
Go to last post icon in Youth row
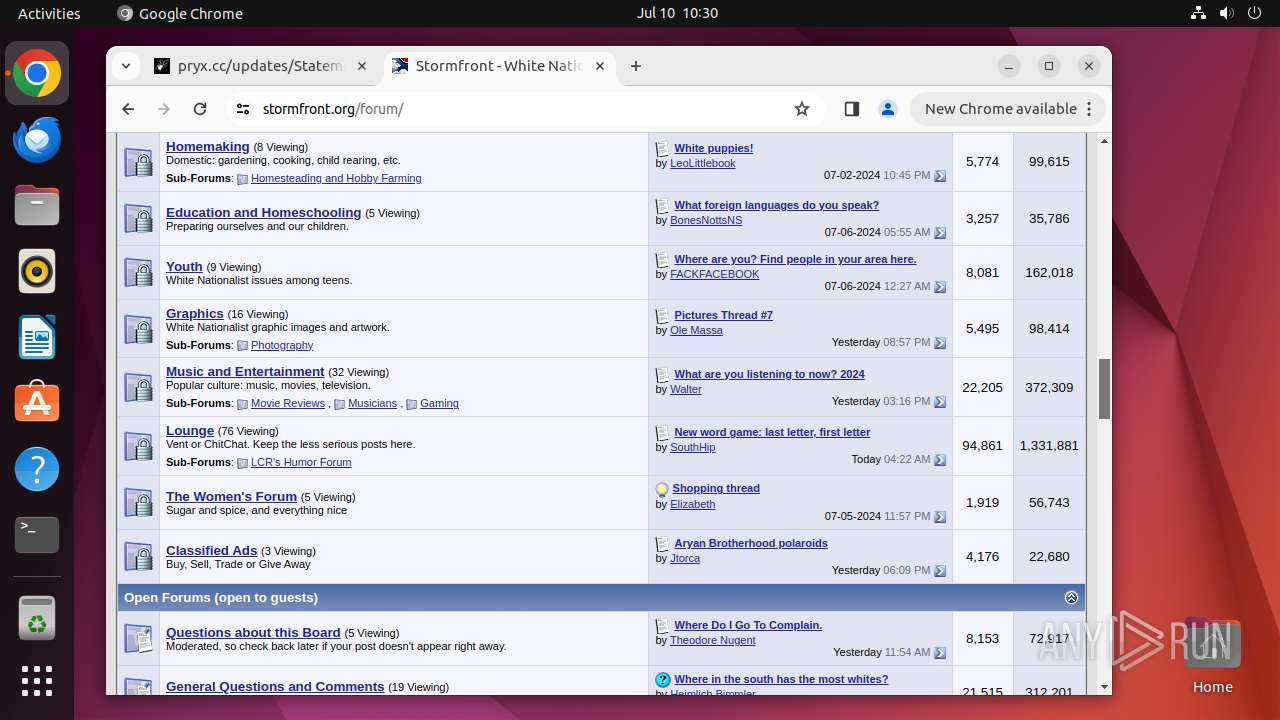pyautogui.click(x=940, y=287)
